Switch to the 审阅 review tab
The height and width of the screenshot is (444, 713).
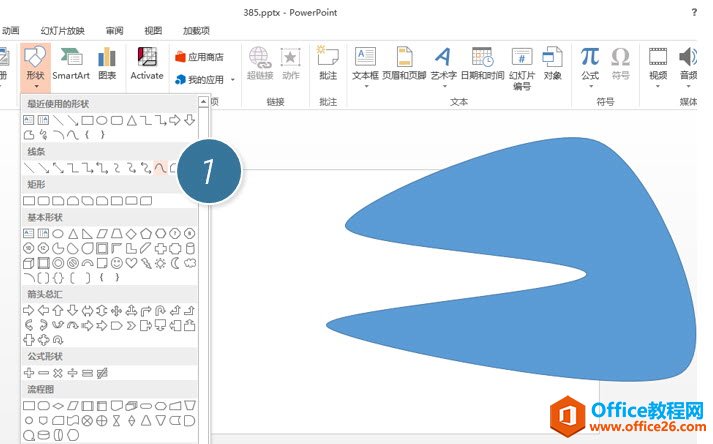pos(114,31)
